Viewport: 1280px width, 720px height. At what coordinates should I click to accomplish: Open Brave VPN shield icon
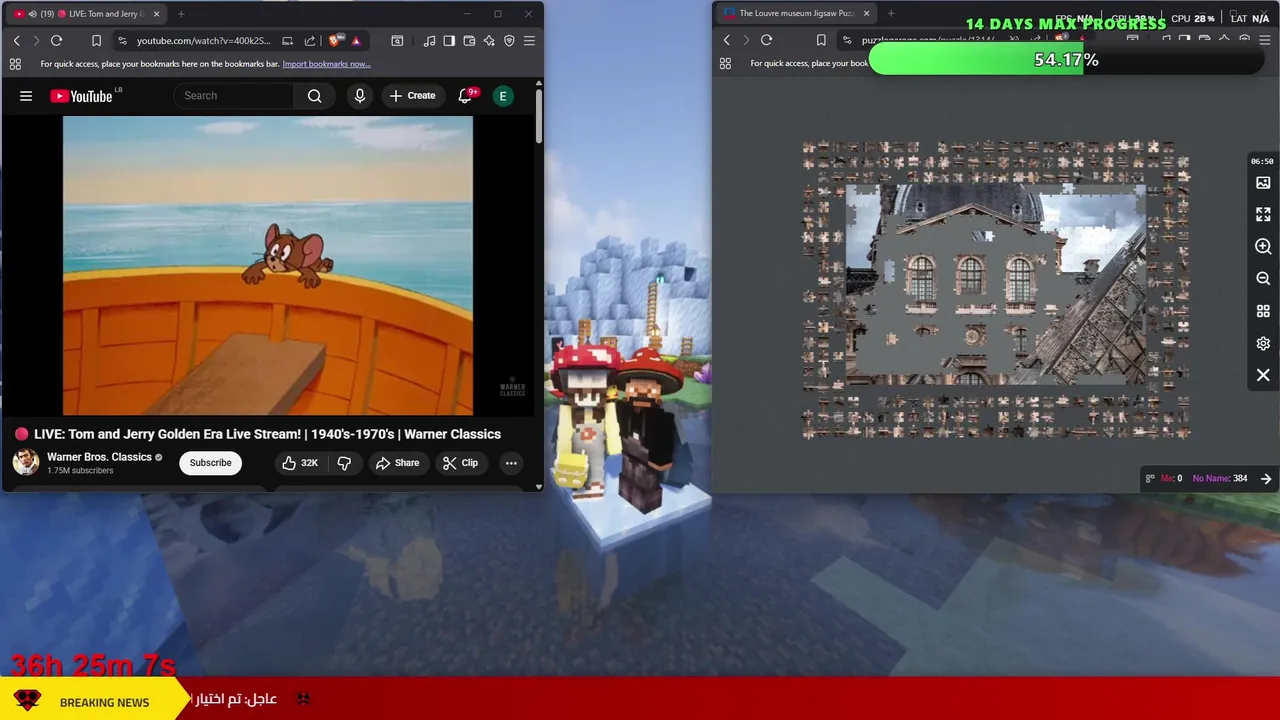click(x=509, y=40)
